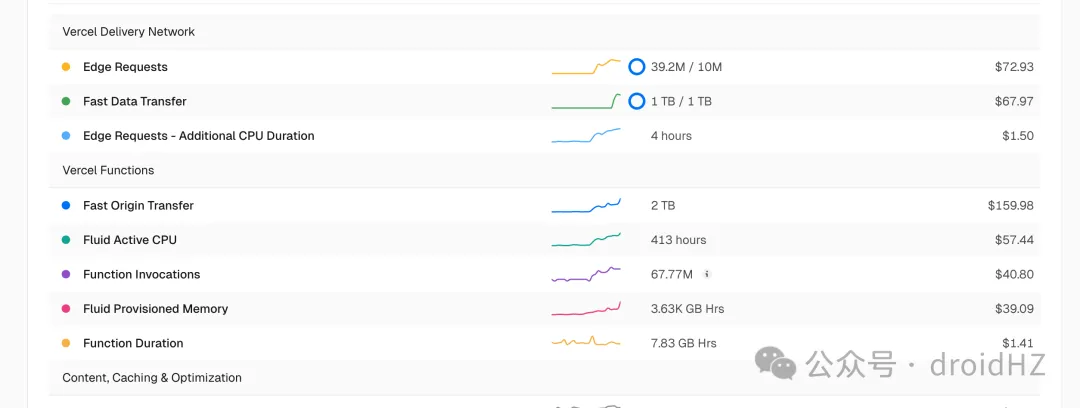Click the 413 hours usage value

click(x=678, y=240)
